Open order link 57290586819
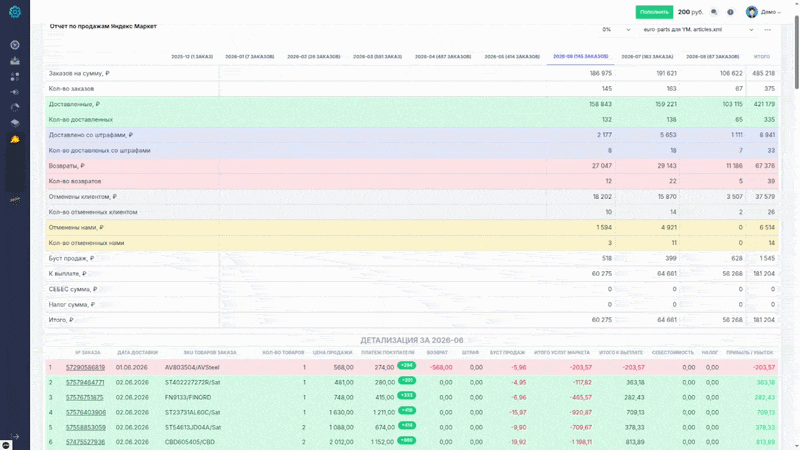Viewport: 800px width, 450px height. [85, 367]
